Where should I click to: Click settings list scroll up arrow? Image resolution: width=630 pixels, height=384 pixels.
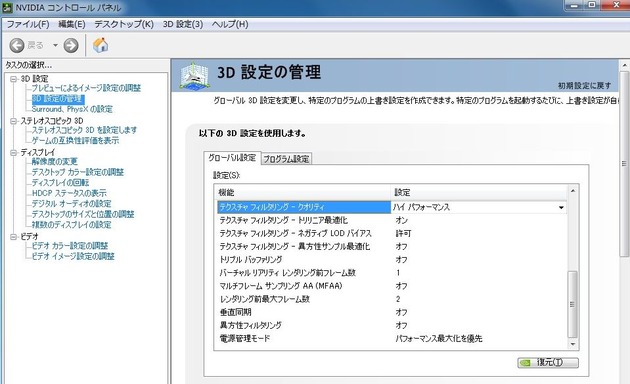pyautogui.click(x=573, y=191)
